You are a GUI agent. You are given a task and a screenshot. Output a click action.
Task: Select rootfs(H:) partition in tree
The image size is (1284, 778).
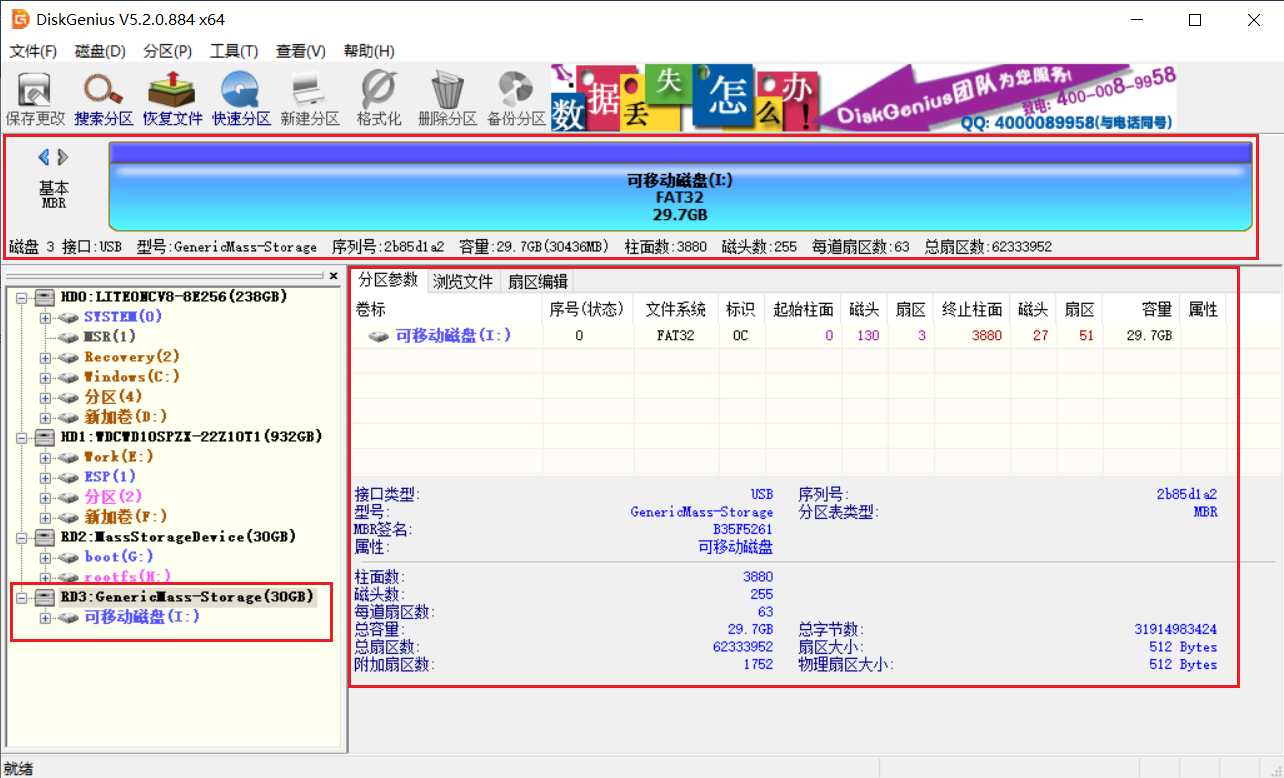coord(128,577)
